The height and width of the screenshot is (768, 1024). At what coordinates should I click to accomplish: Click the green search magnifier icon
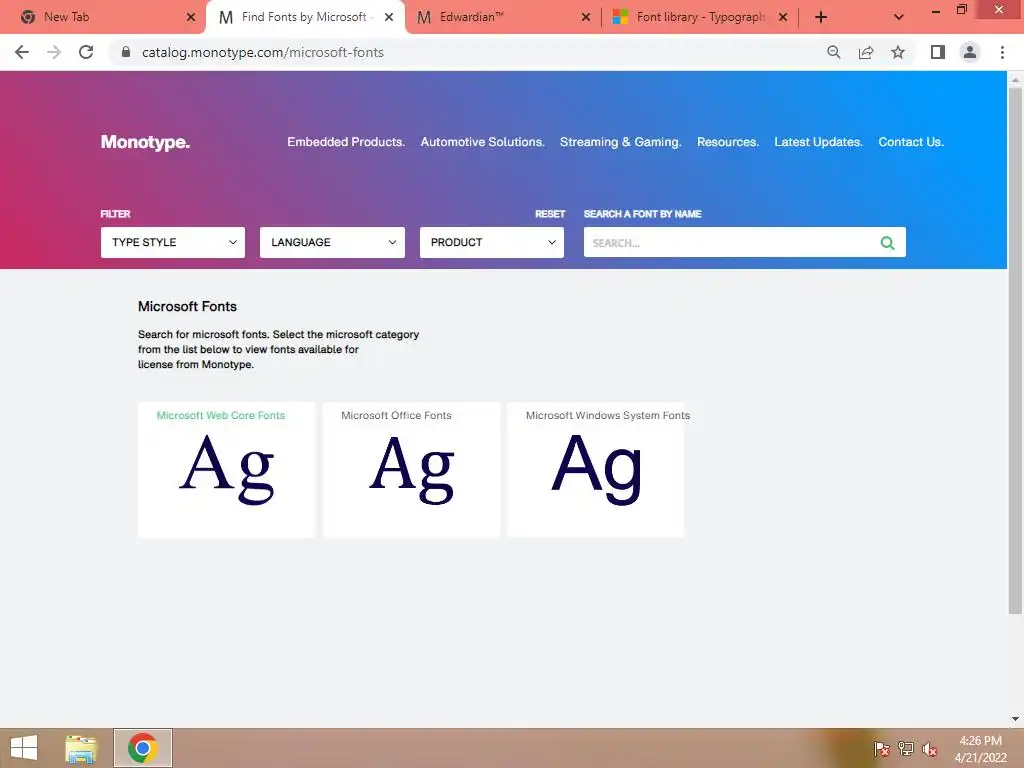pos(888,243)
